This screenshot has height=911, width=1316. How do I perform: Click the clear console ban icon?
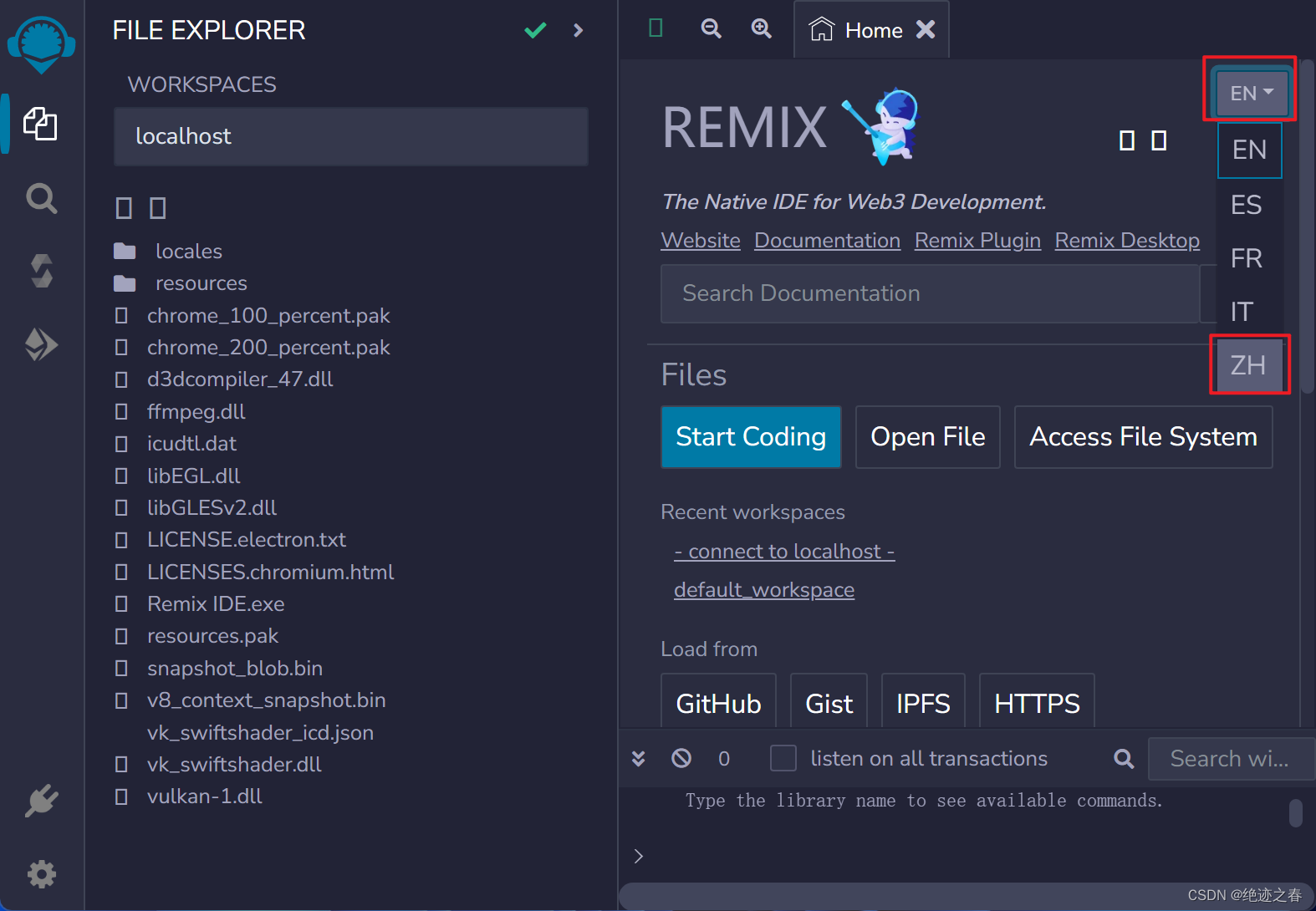[681, 758]
